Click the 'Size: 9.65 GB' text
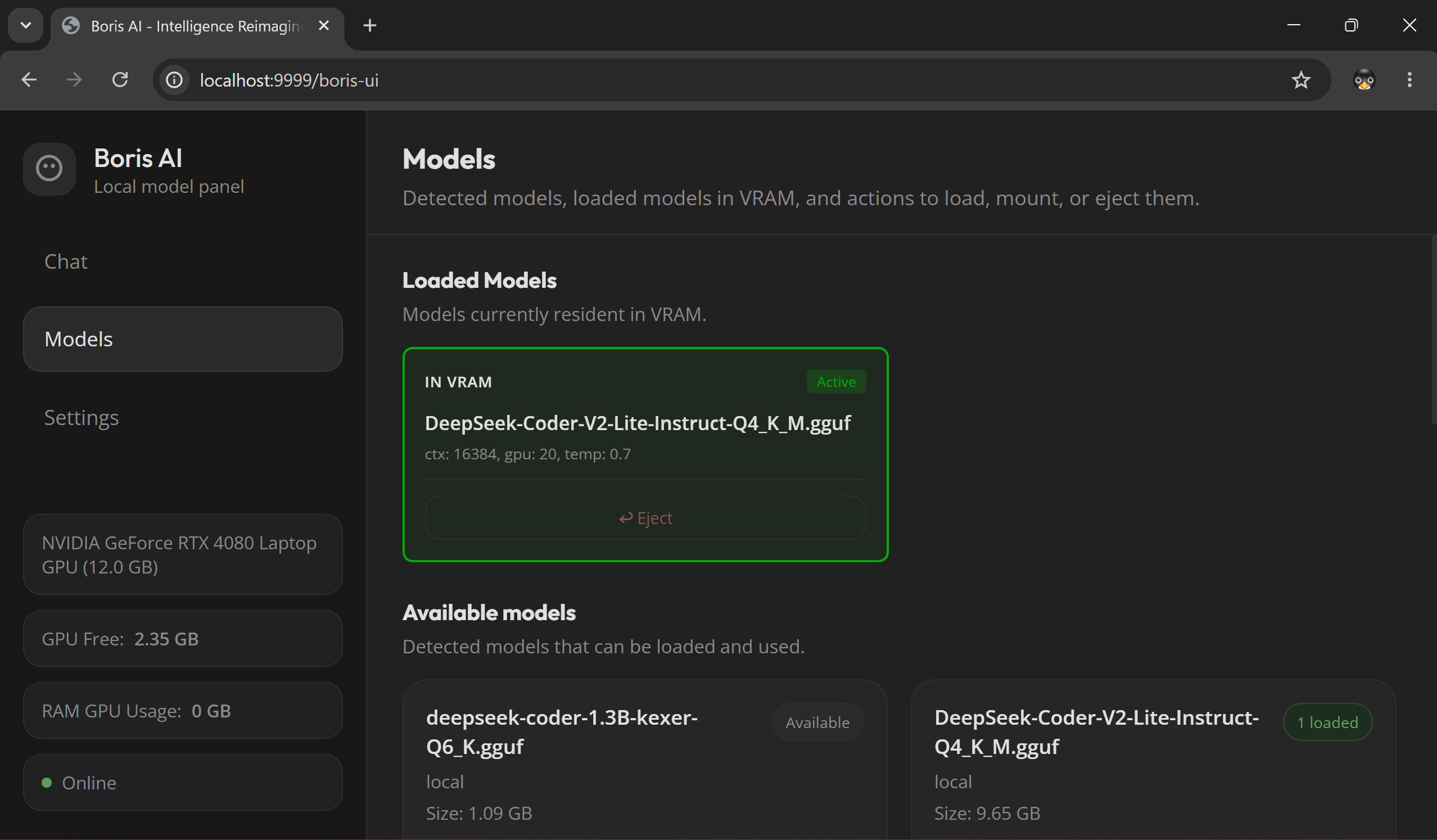1437x840 pixels. click(987, 813)
